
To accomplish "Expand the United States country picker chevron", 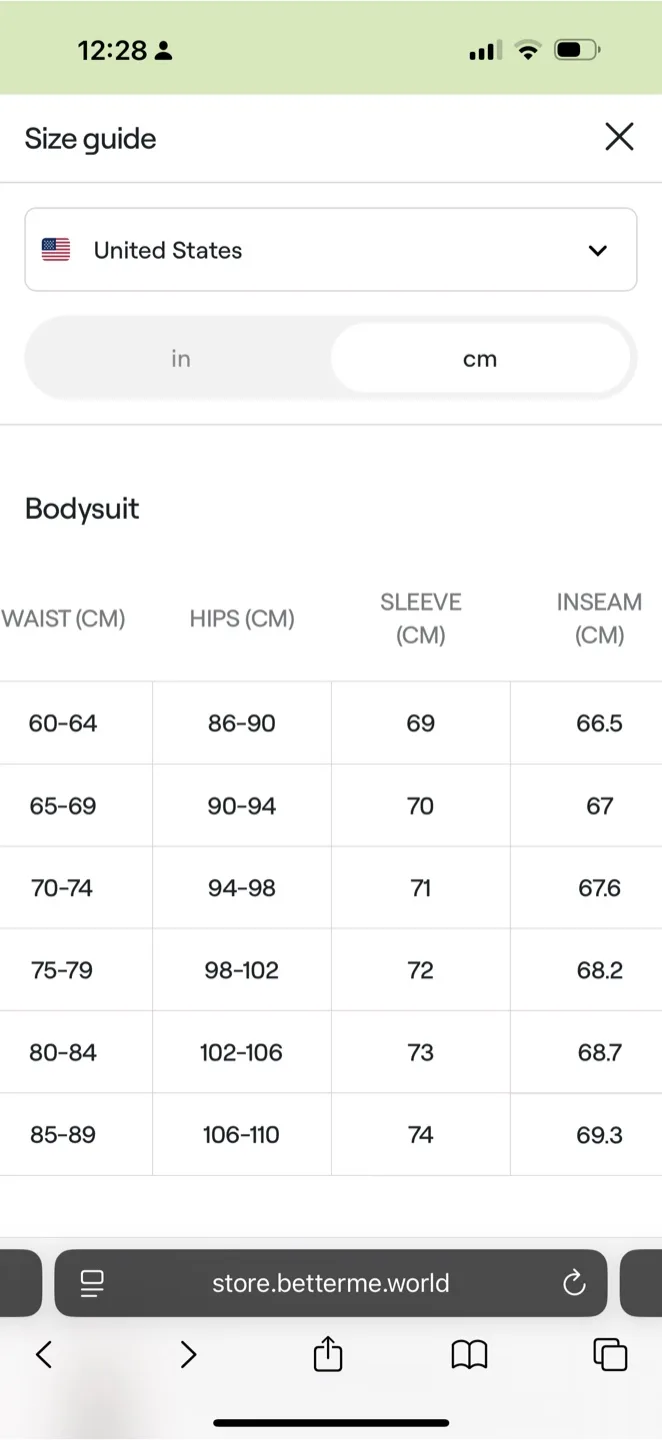I will [x=597, y=250].
